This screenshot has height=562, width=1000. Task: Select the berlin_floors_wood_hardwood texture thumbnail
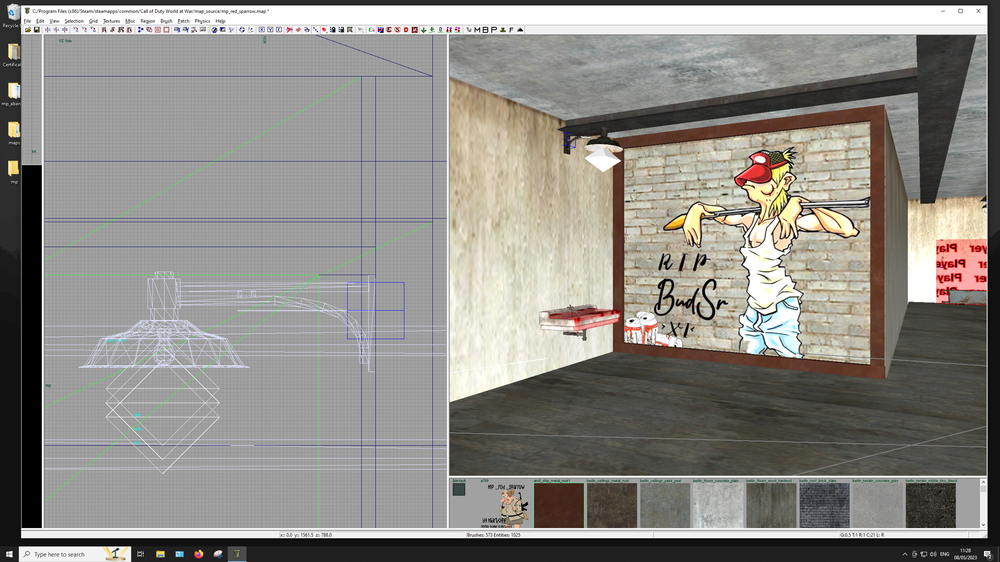tap(771, 506)
